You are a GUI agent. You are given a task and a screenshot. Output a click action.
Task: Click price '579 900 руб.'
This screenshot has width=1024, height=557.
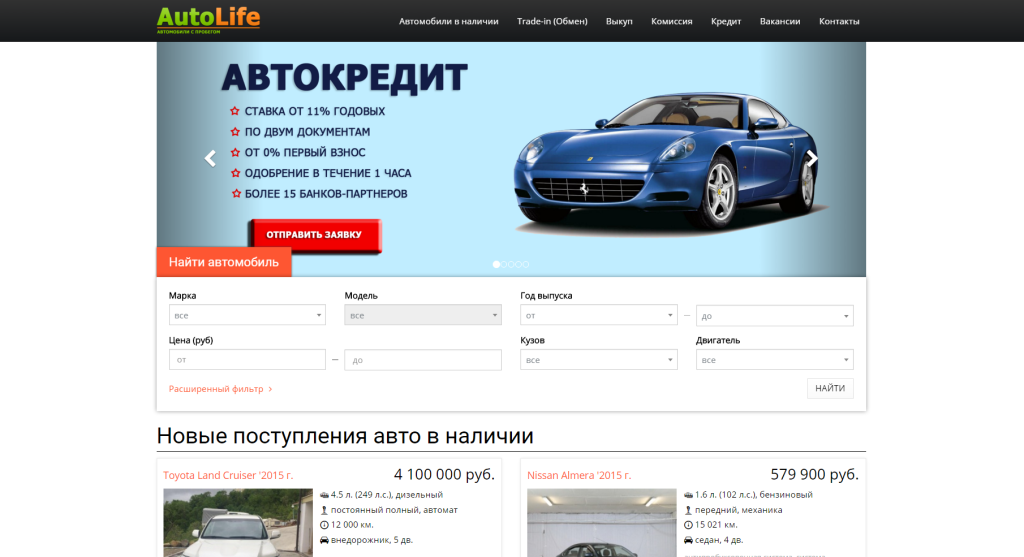814,474
